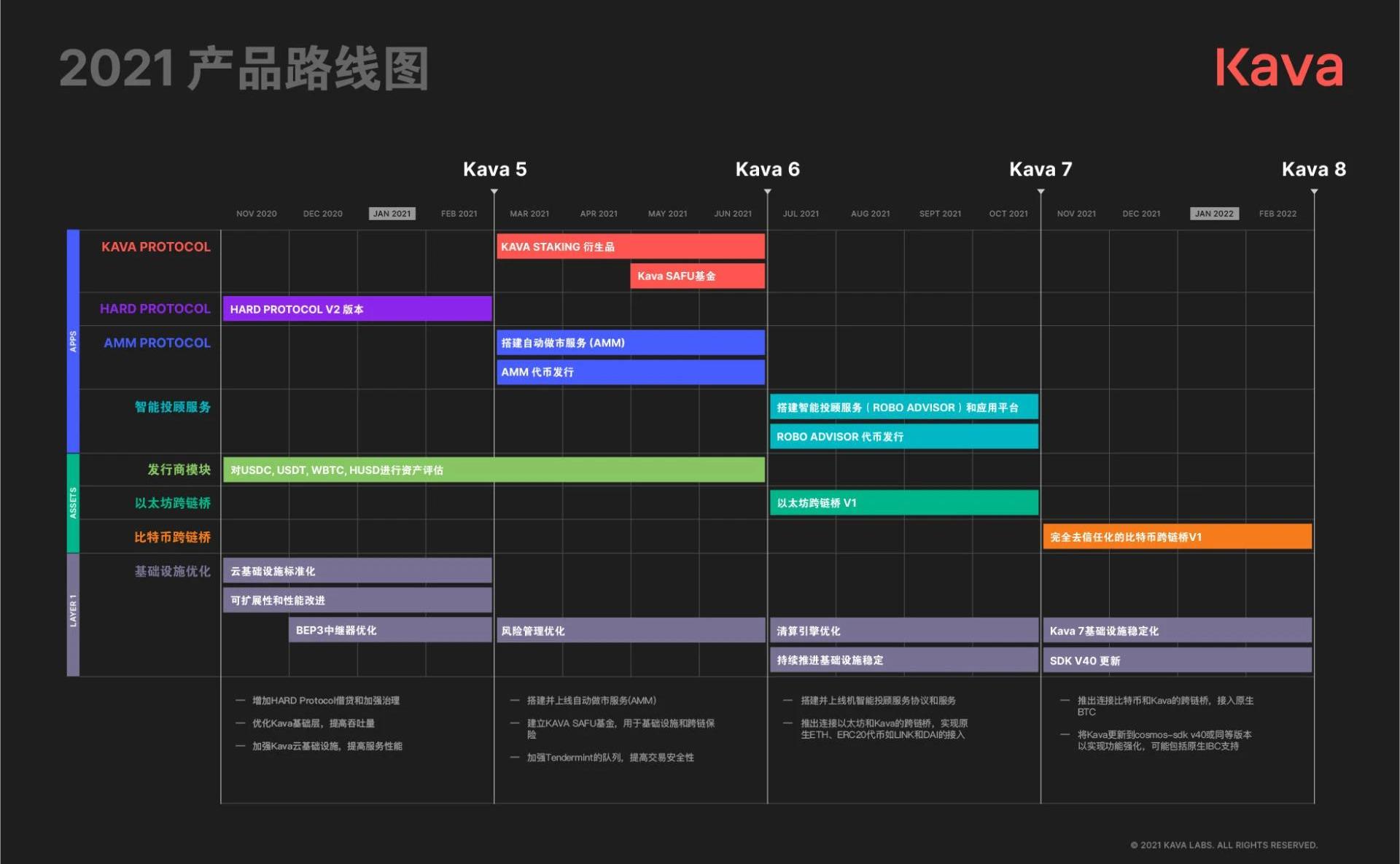Select the highlighted JAN 2022 month label

pos(1214,214)
